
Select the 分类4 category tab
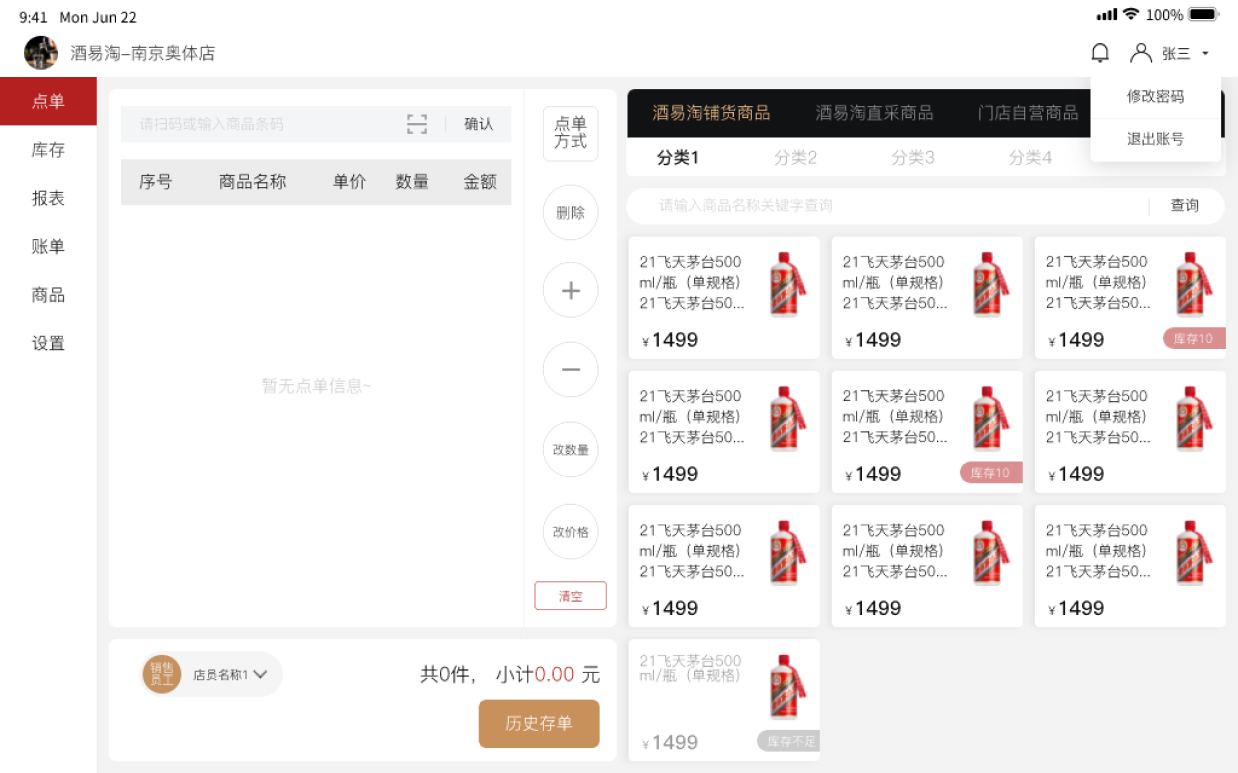(1030, 157)
